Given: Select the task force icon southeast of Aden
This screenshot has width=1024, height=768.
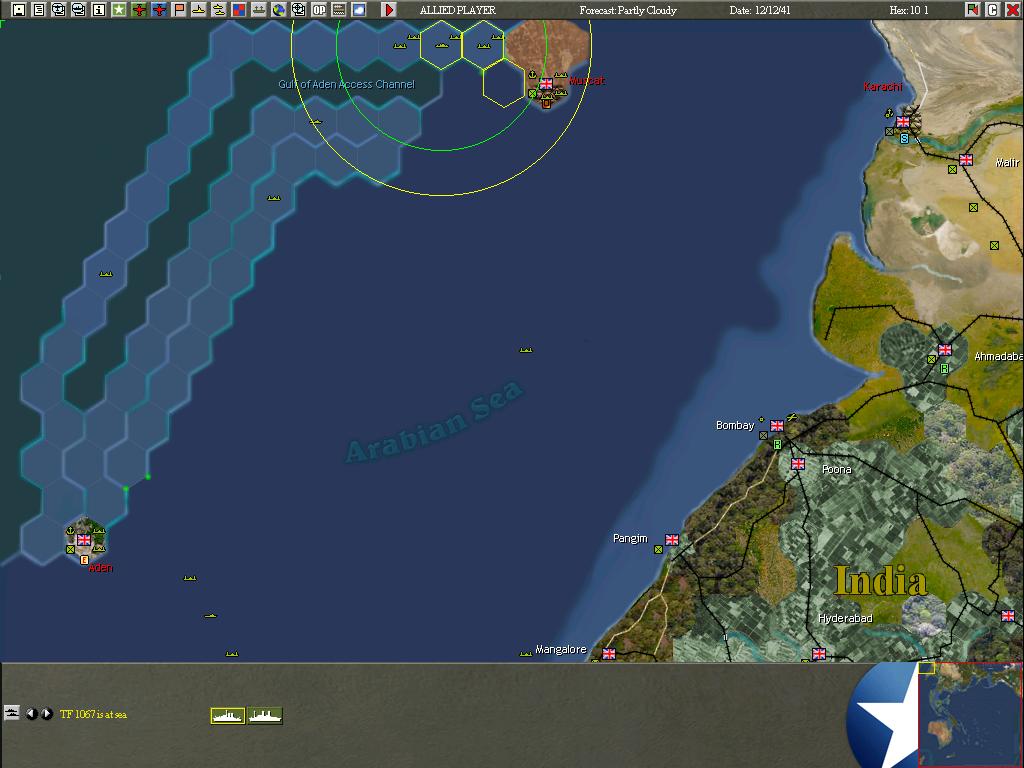Looking at the screenshot, I should [190, 578].
